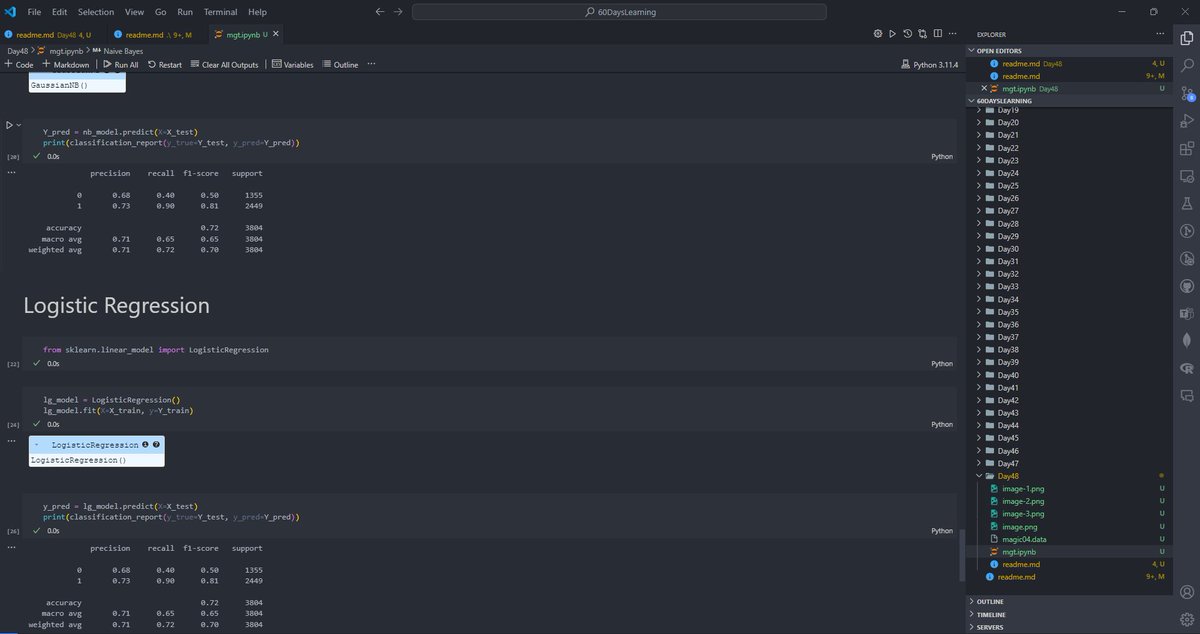The image size is (1200, 634).
Task: Open the File menu
Action: click(x=35, y=12)
